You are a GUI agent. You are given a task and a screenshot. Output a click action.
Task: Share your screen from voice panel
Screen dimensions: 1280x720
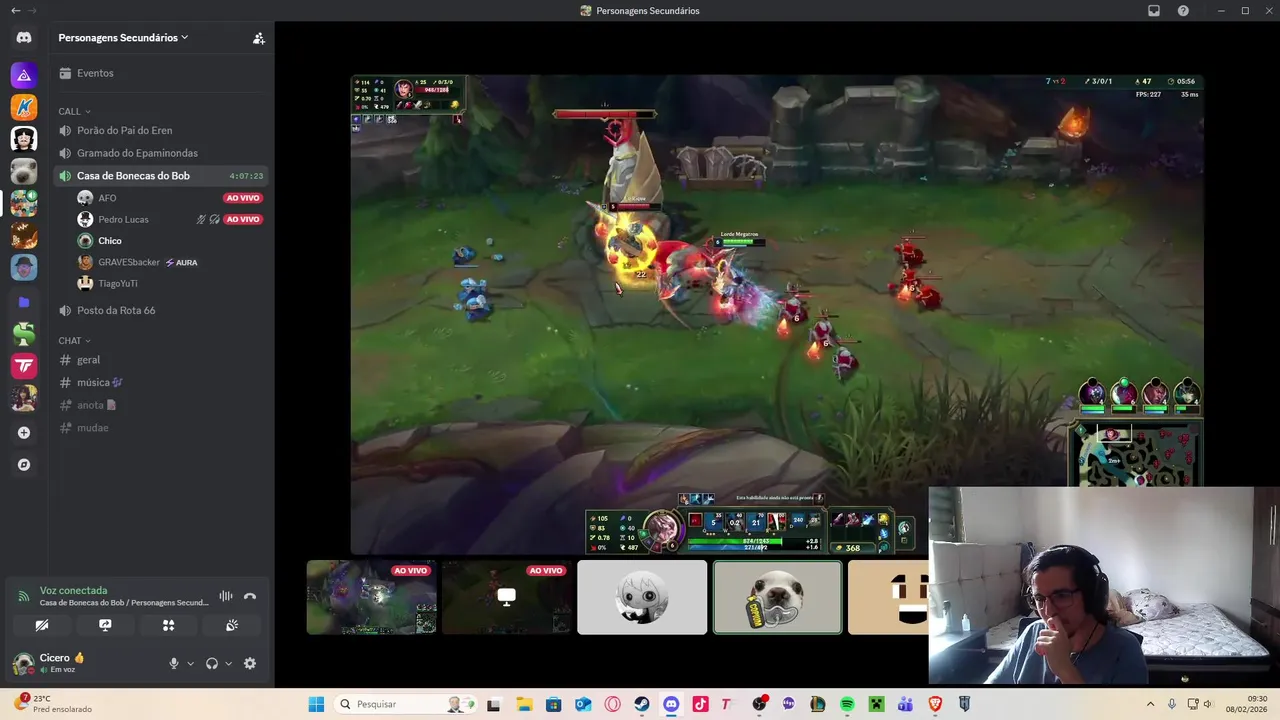point(105,625)
